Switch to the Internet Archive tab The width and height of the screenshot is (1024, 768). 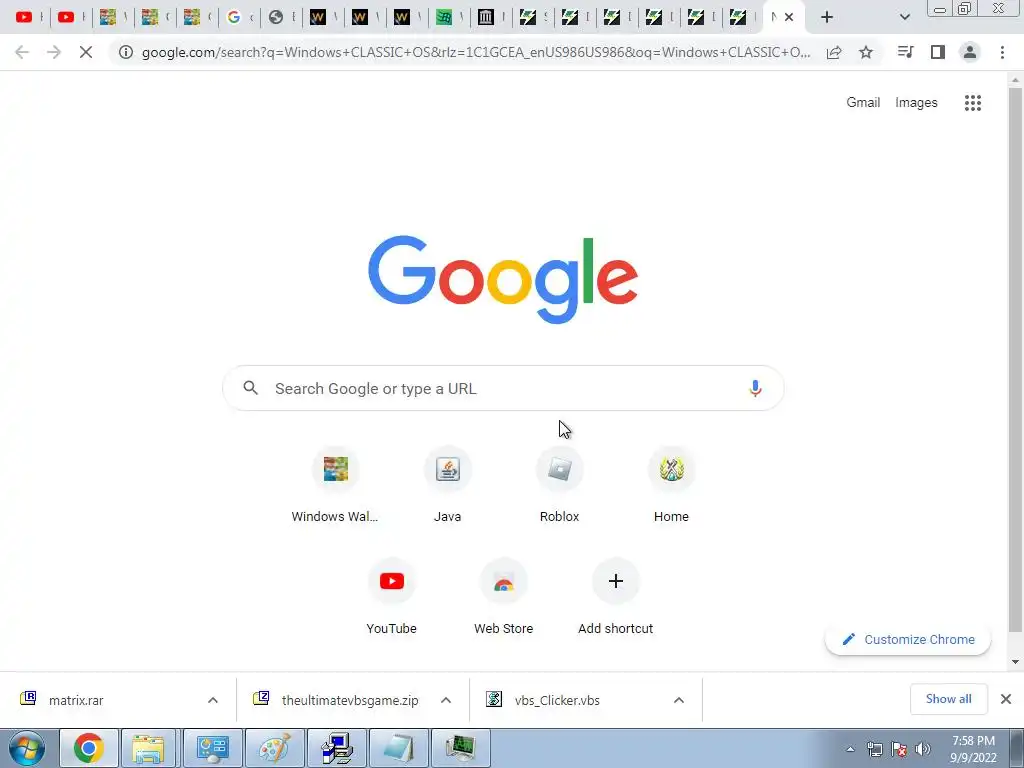click(491, 17)
